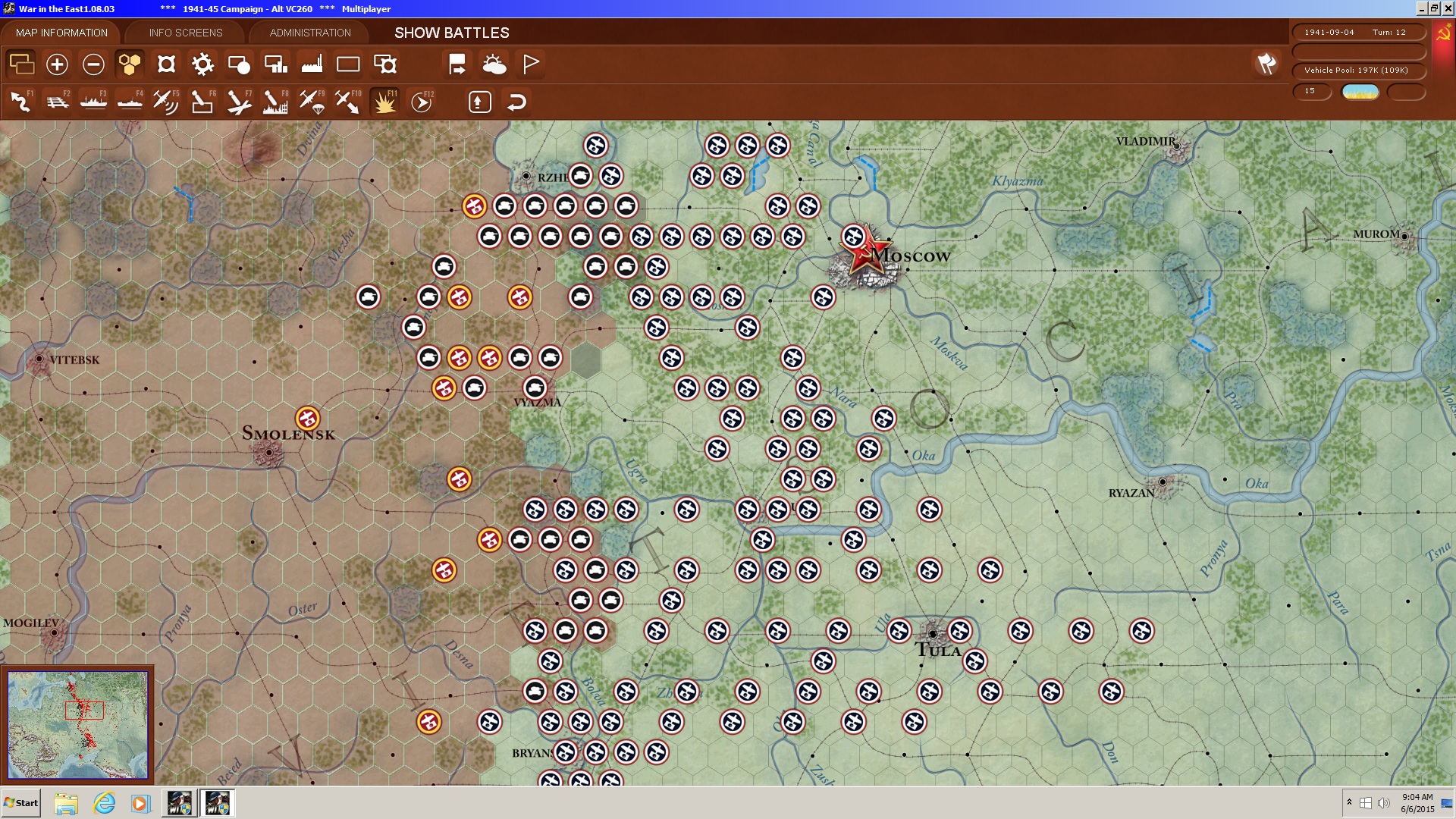
Task: Click the field showing 15
Action: [1312, 91]
